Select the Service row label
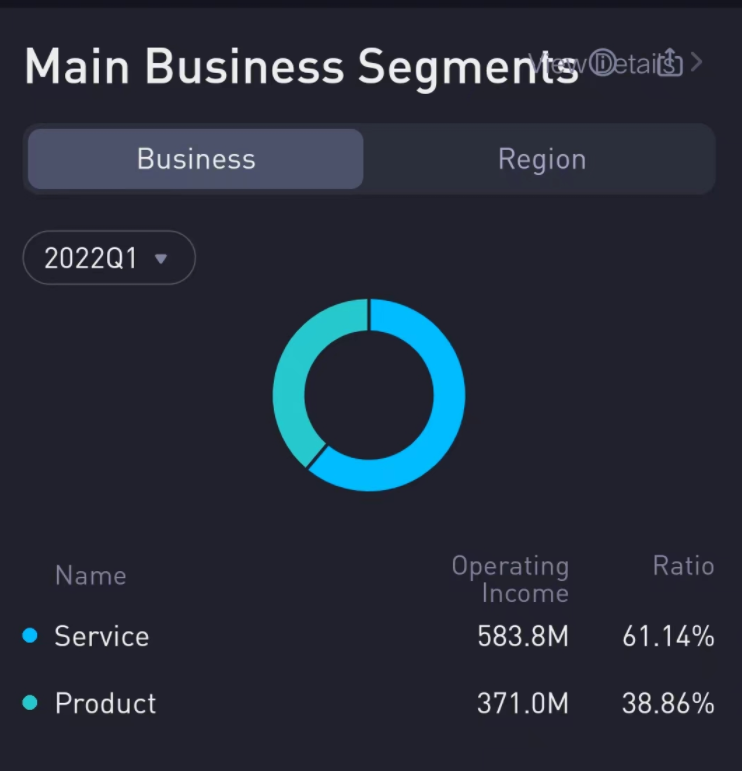The height and width of the screenshot is (771, 742). (x=101, y=636)
